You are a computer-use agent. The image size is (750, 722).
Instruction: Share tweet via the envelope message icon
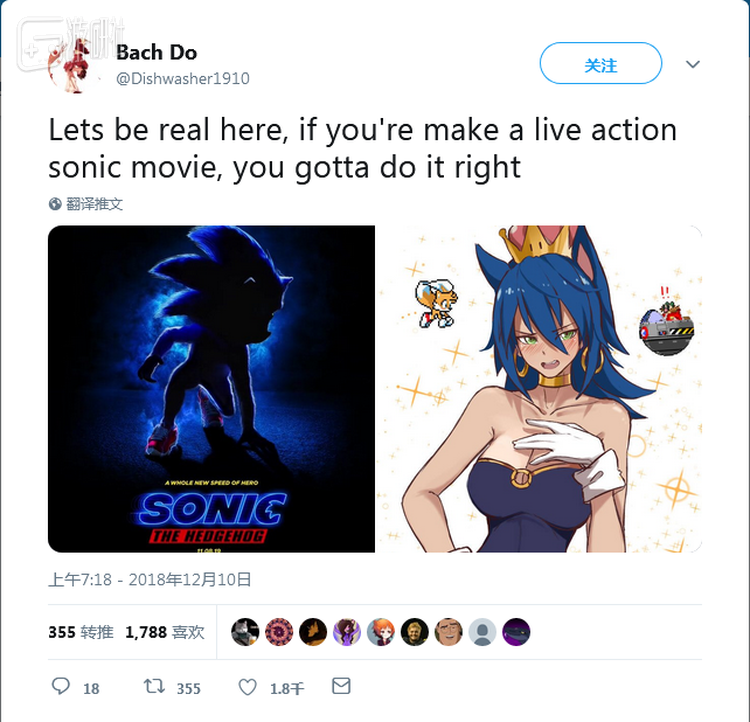[341, 686]
